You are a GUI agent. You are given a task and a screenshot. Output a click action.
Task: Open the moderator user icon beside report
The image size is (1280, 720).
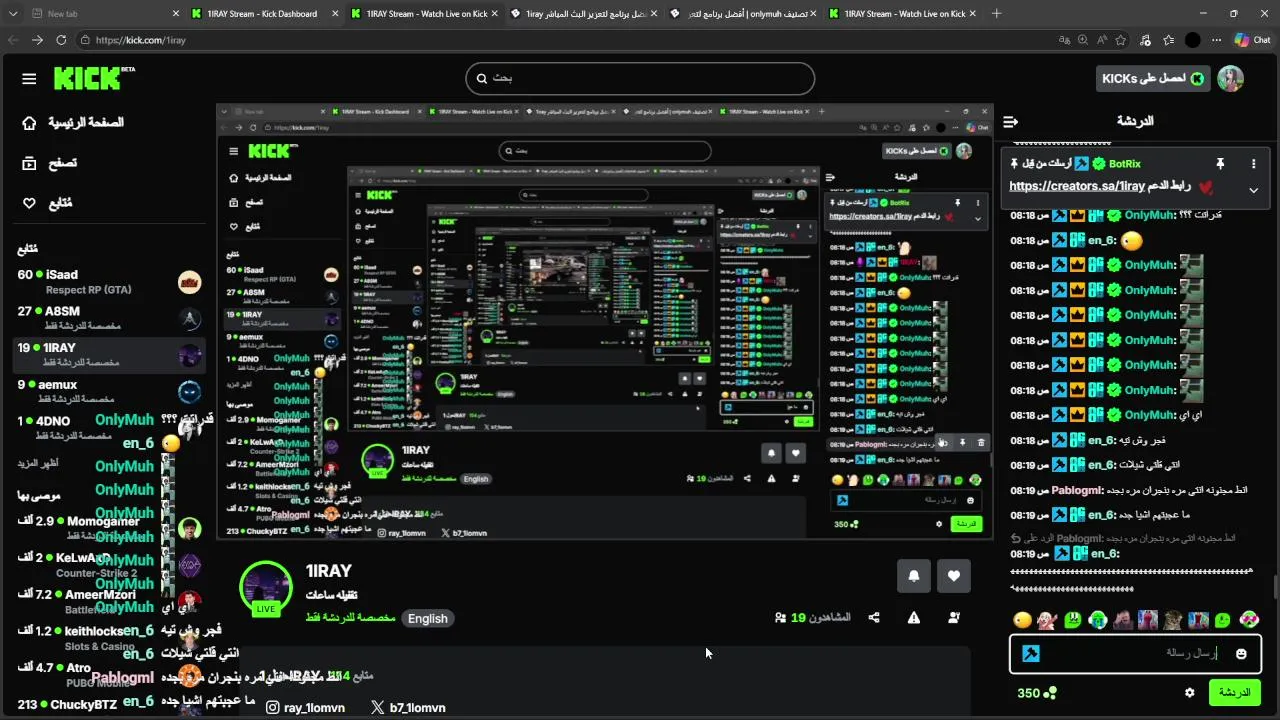pyautogui.click(x=954, y=618)
